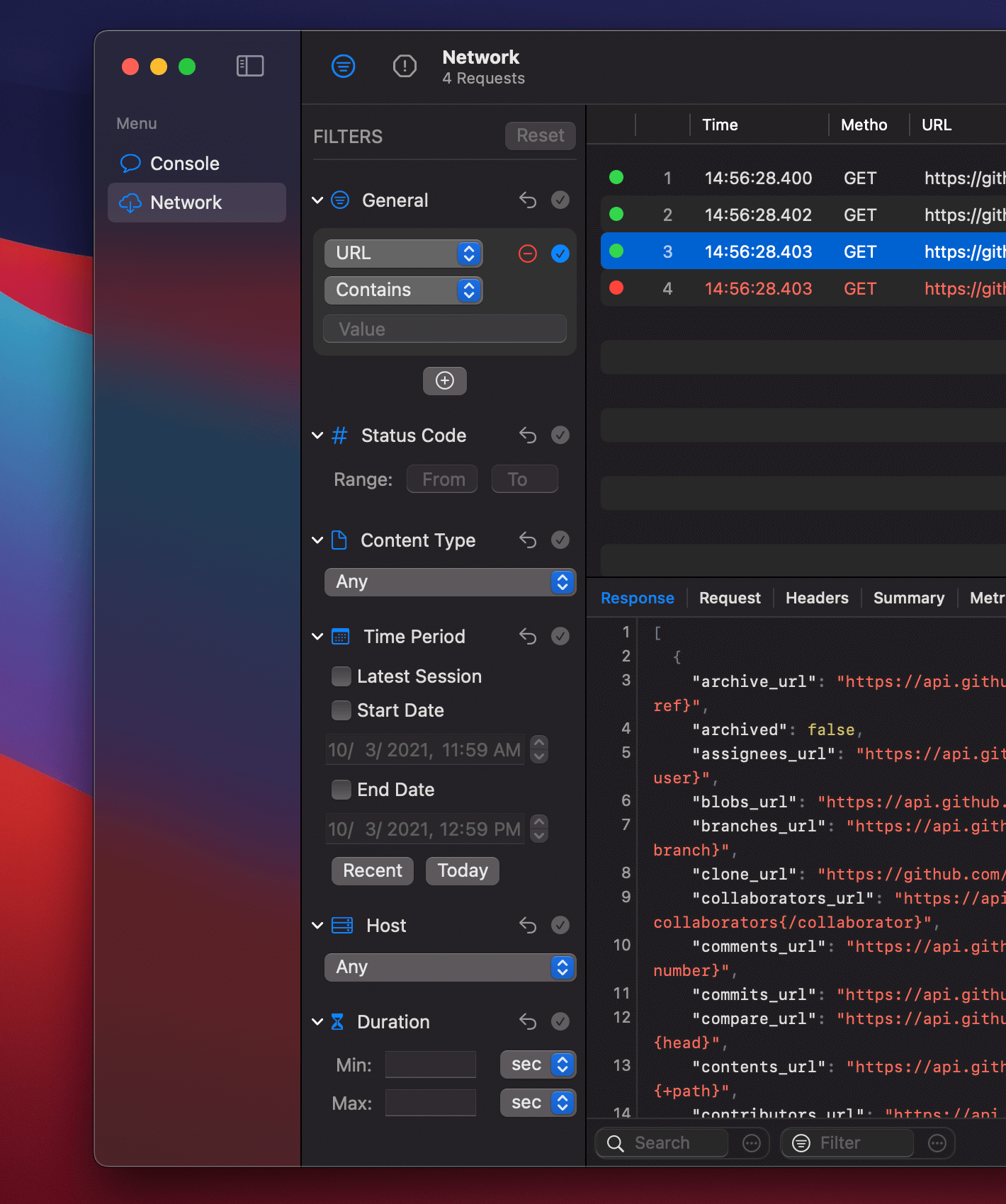
Task: Click the Time Period calendar icon
Action: tap(341, 636)
